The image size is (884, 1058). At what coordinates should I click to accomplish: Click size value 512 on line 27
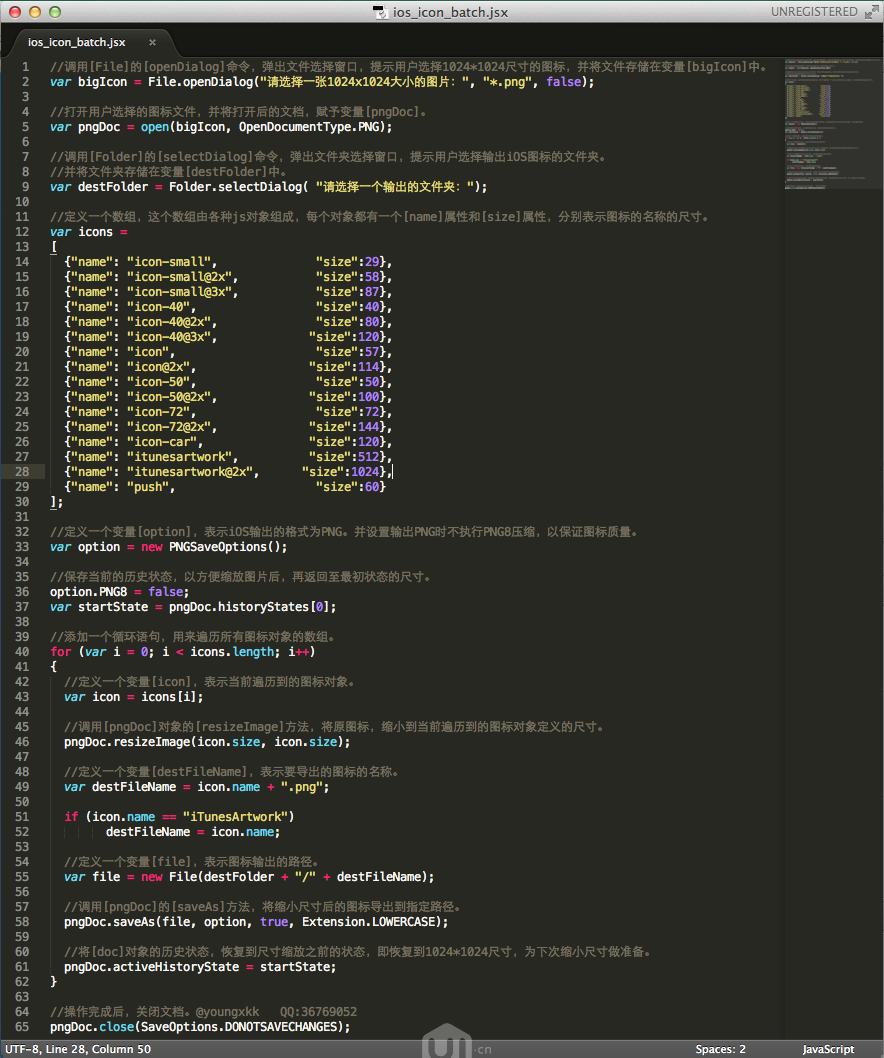(x=368, y=457)
